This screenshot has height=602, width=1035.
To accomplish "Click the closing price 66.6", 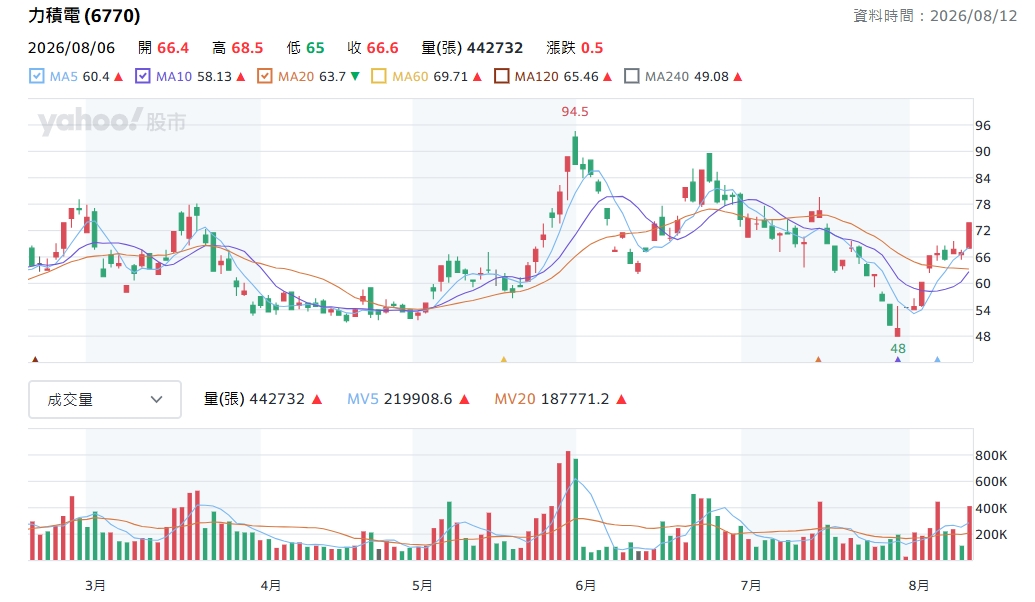I will 382,48.
